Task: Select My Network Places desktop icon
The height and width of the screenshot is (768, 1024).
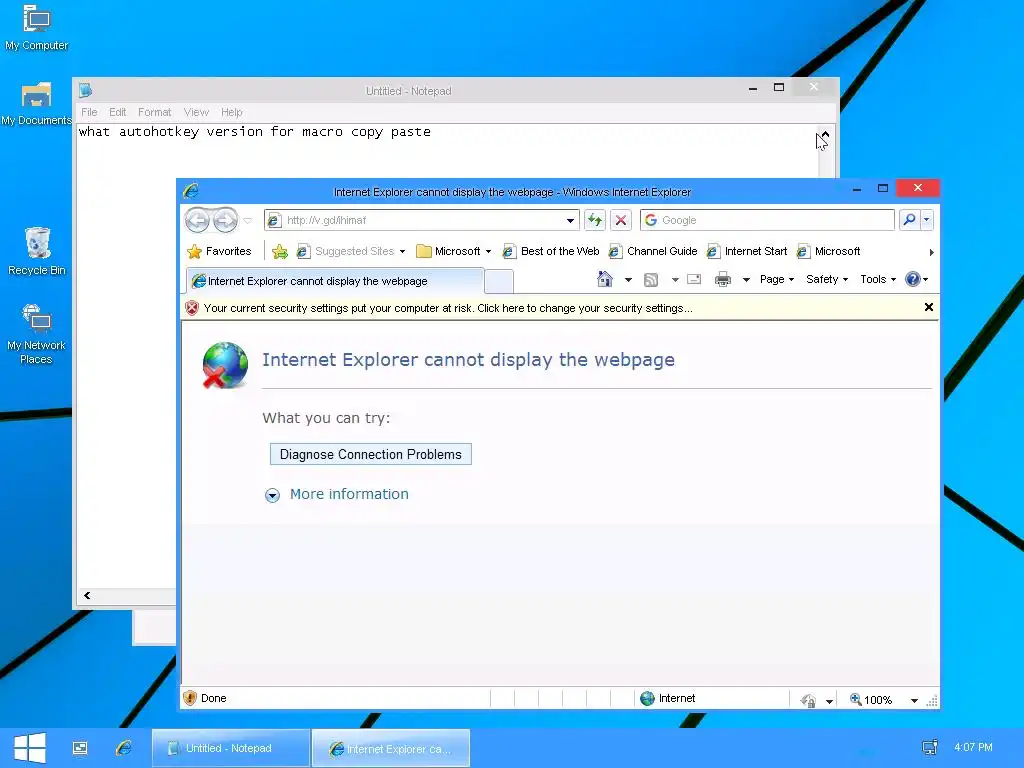Action: coord(37,333)
